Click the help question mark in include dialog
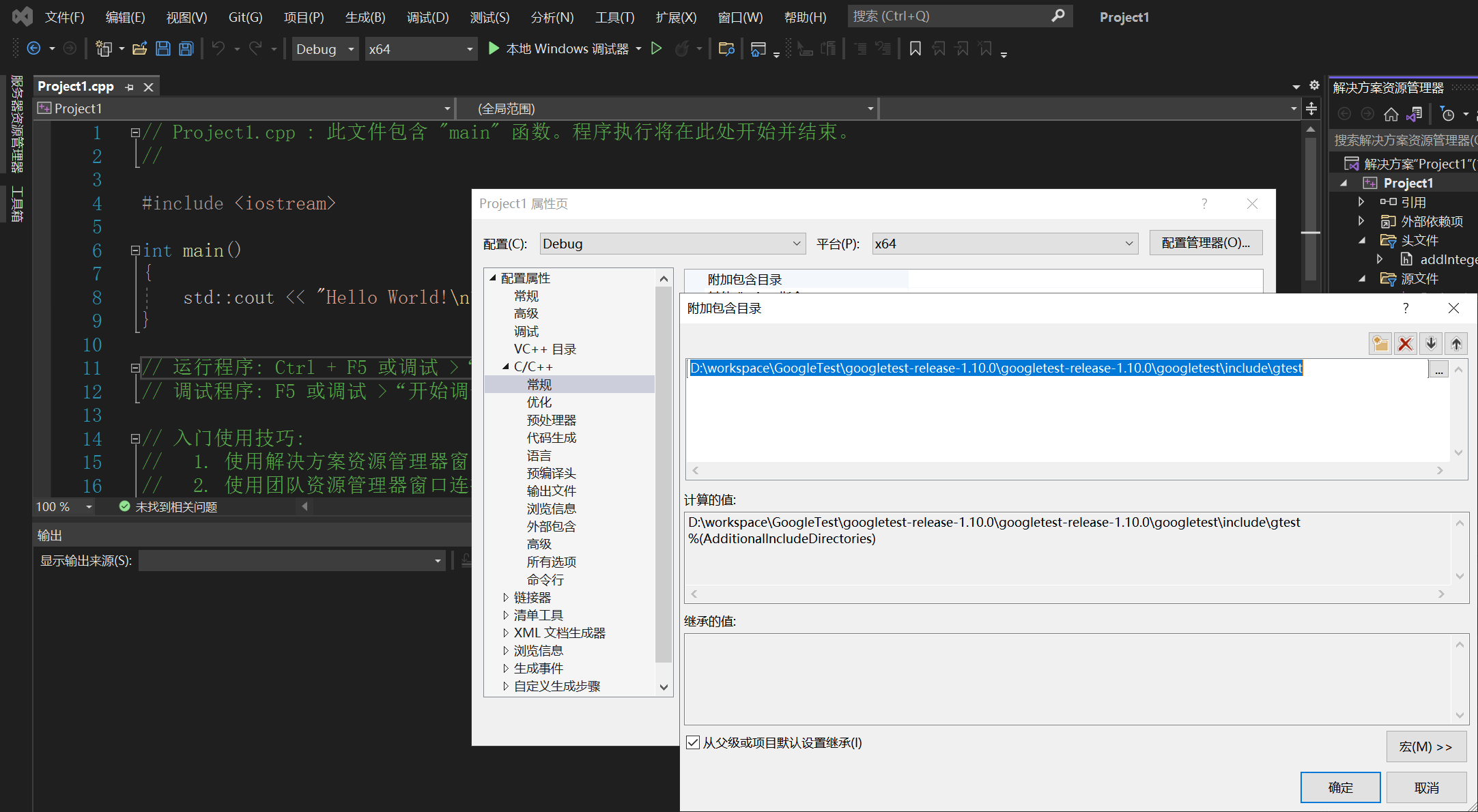1478x812 pixels. point(1406,308)
